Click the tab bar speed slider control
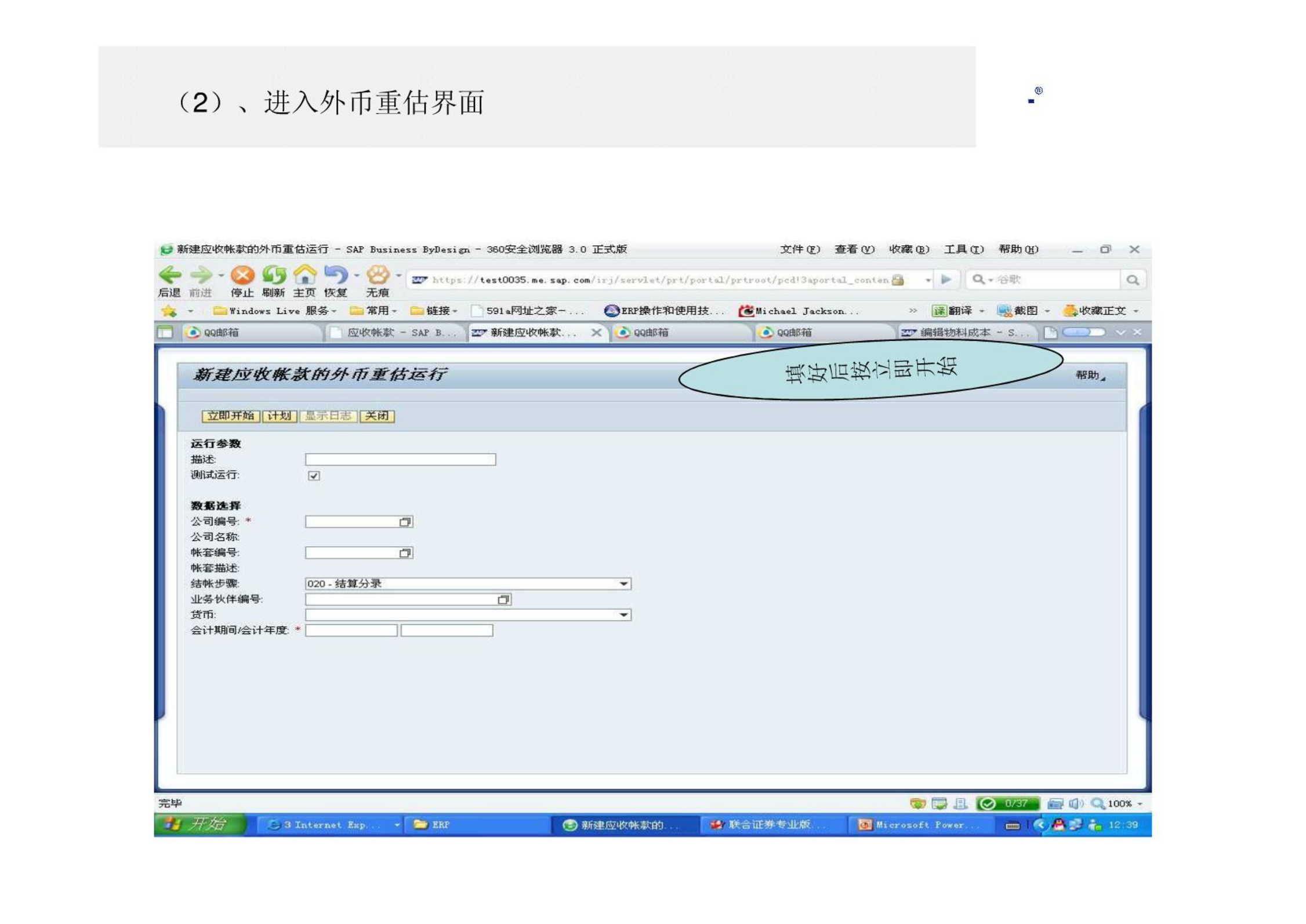 (x=1083, y=332)
